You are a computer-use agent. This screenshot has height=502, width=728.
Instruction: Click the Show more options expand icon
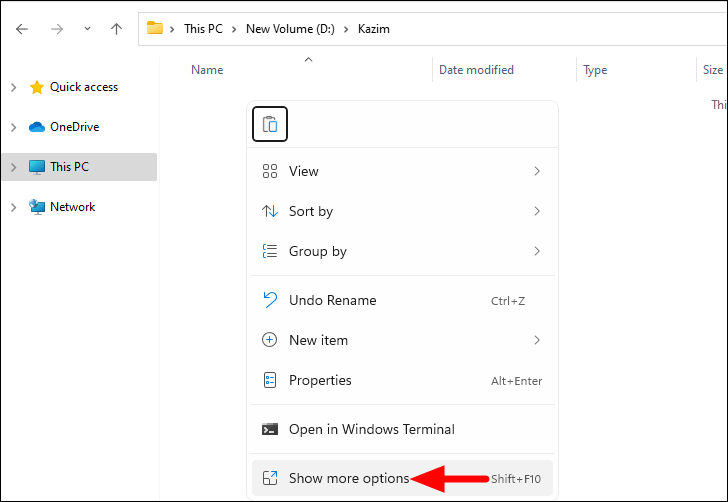(270, 478)
